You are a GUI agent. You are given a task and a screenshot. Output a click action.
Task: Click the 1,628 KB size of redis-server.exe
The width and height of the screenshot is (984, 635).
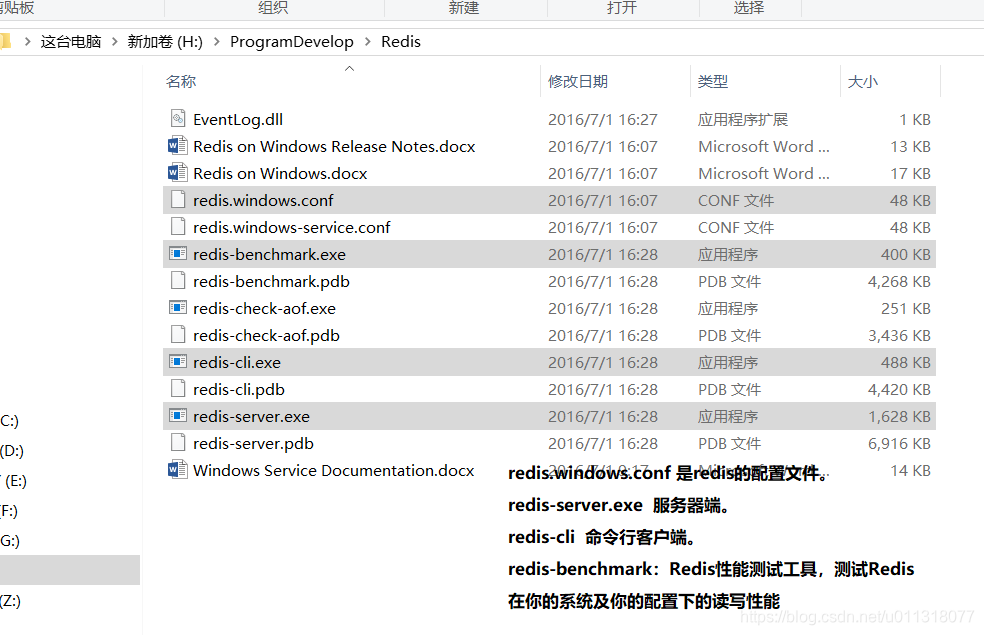(x=899, y=416)
